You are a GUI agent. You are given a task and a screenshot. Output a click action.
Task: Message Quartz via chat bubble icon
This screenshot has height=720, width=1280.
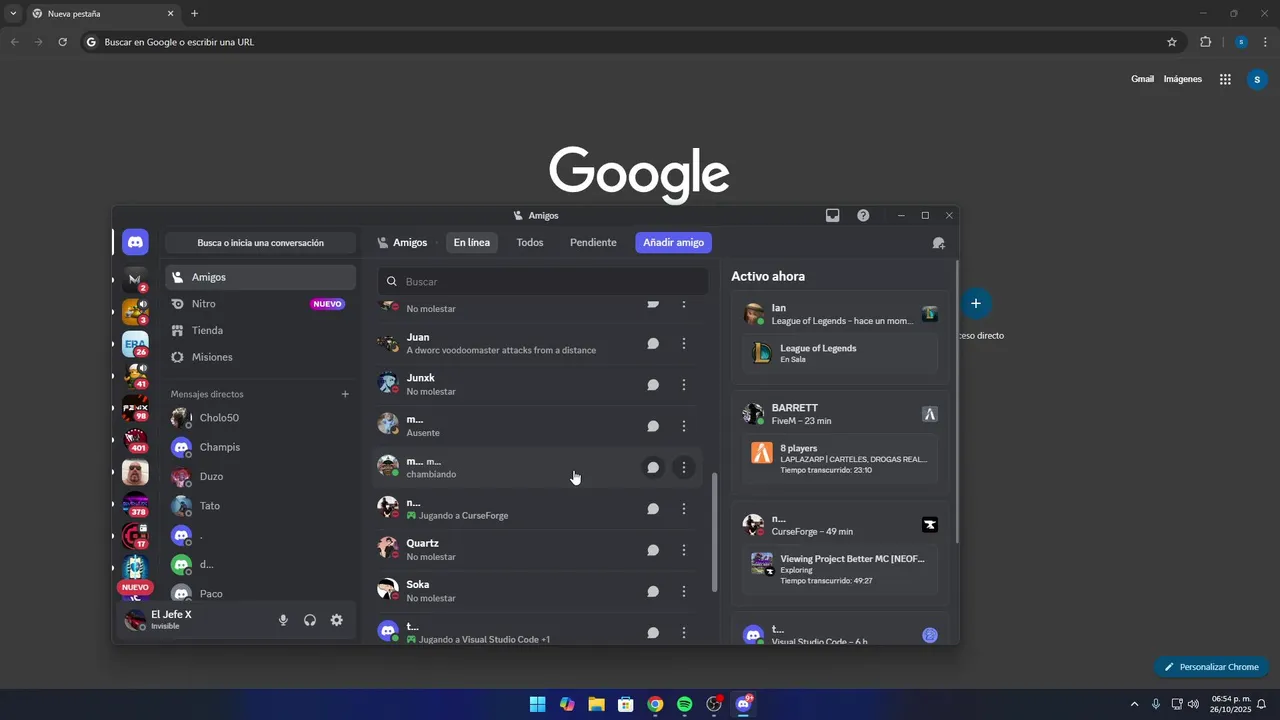(653, 550)
